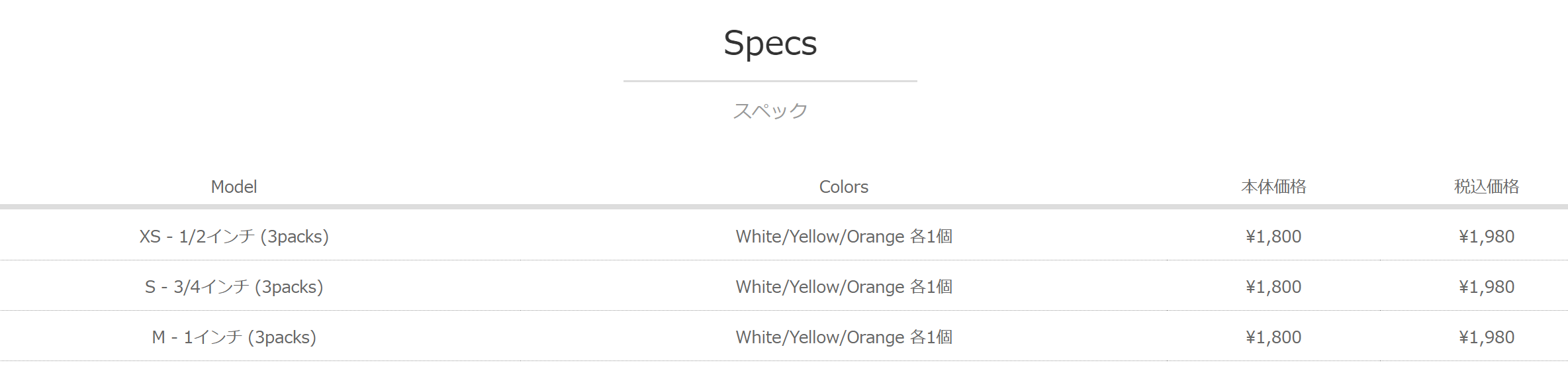Image resolution: width=1568 pixels, height=385 pixels.
Task: Click ¥1,980 tax-included price in S row
Action: tap(1487, 287)
